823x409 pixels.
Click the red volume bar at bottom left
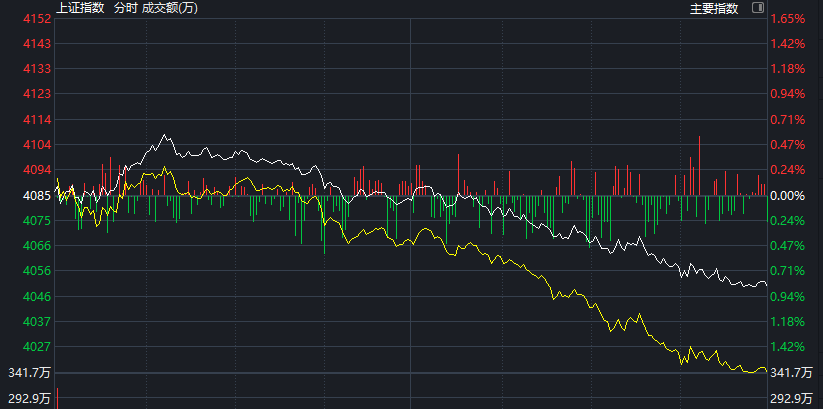point(57,398)
